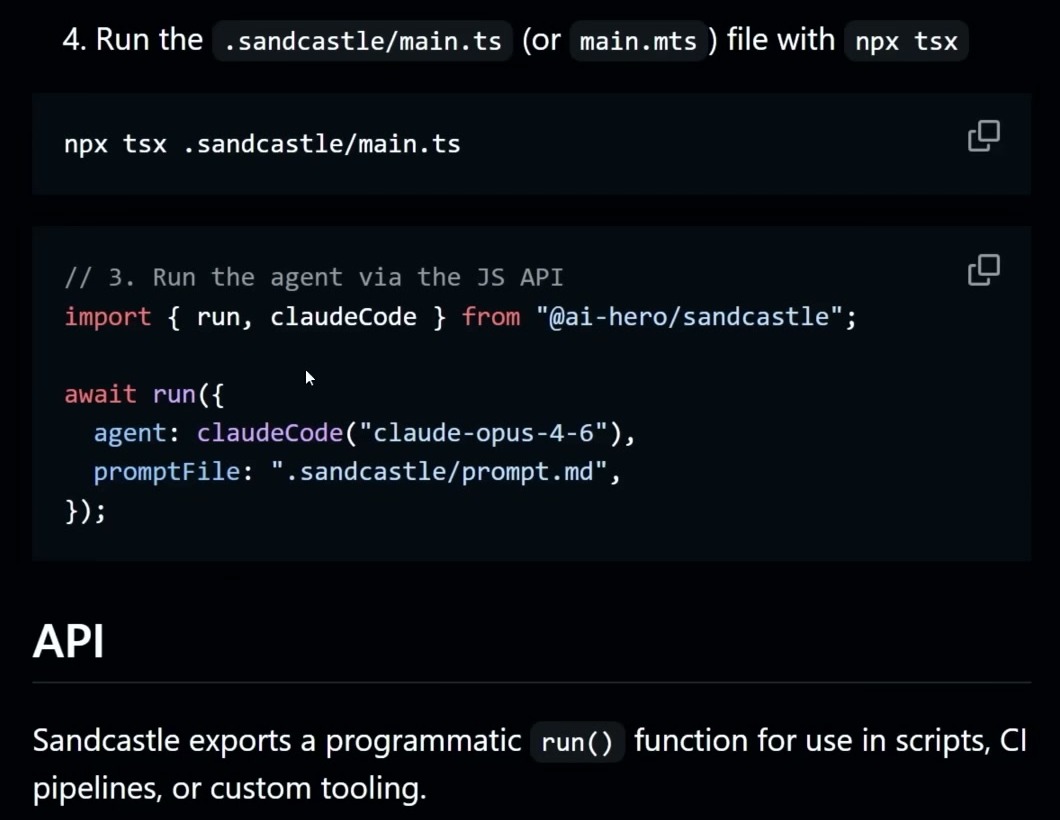Click the line with "claude-opus-4-6"
Screen dimensions: 1060x820
pyautogui.click(x=364, y=433)
